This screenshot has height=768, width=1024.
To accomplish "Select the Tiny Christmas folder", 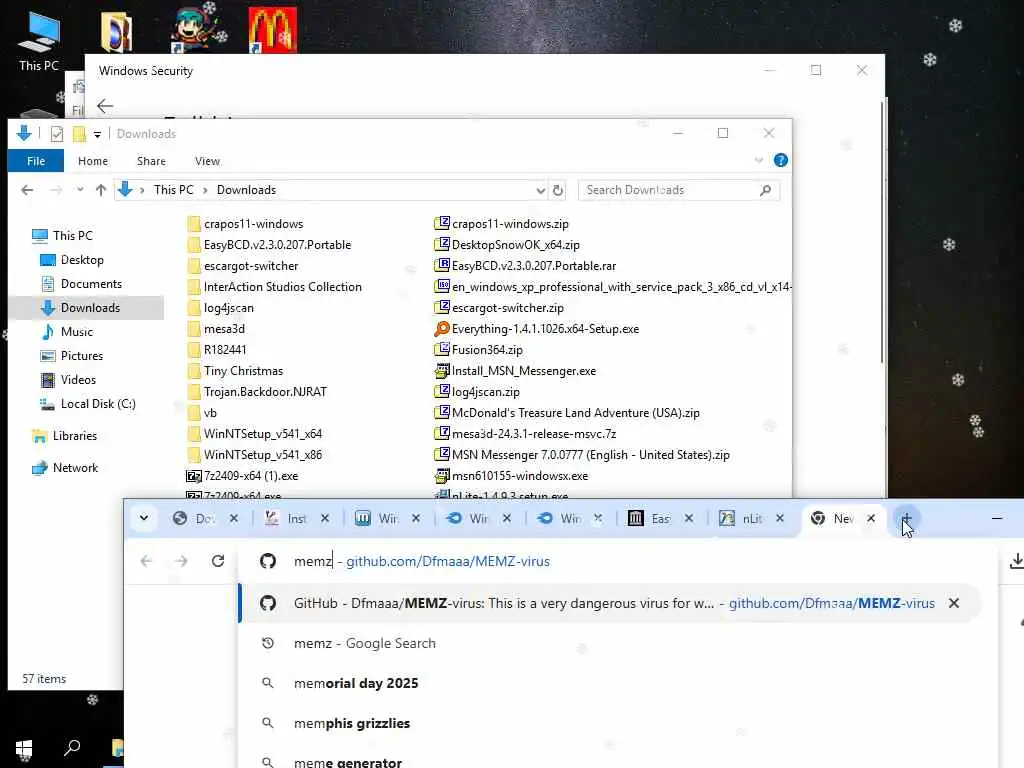I will click(235, 371).
